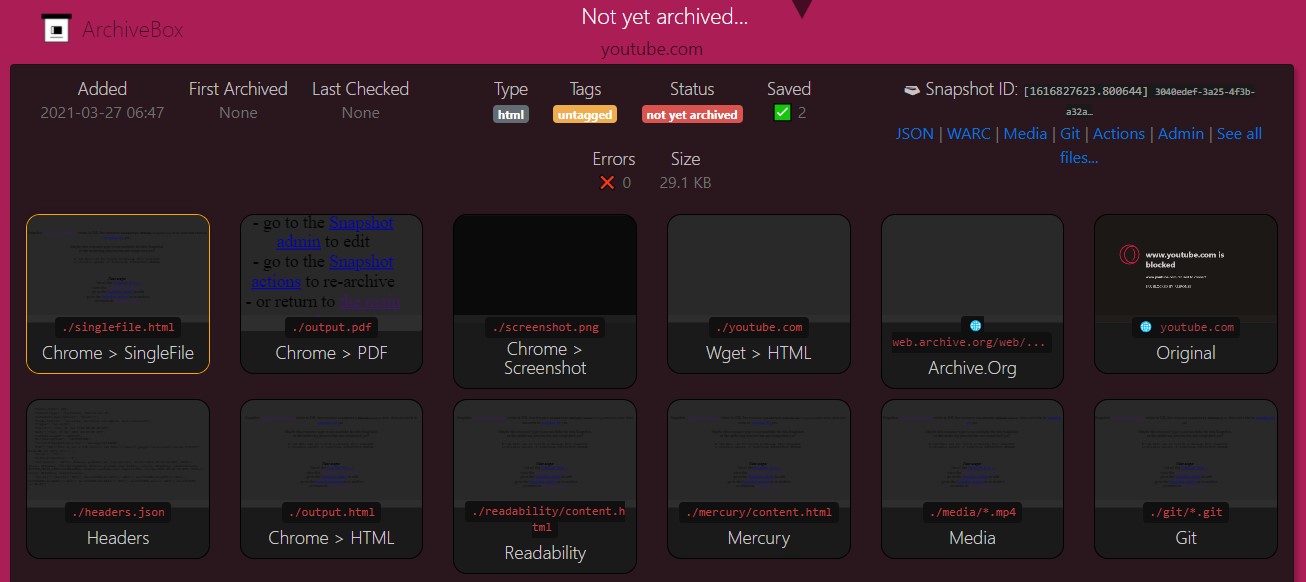Click the Chrome > SingleFile card title
Screen dimensions: 1306x582
118,353
